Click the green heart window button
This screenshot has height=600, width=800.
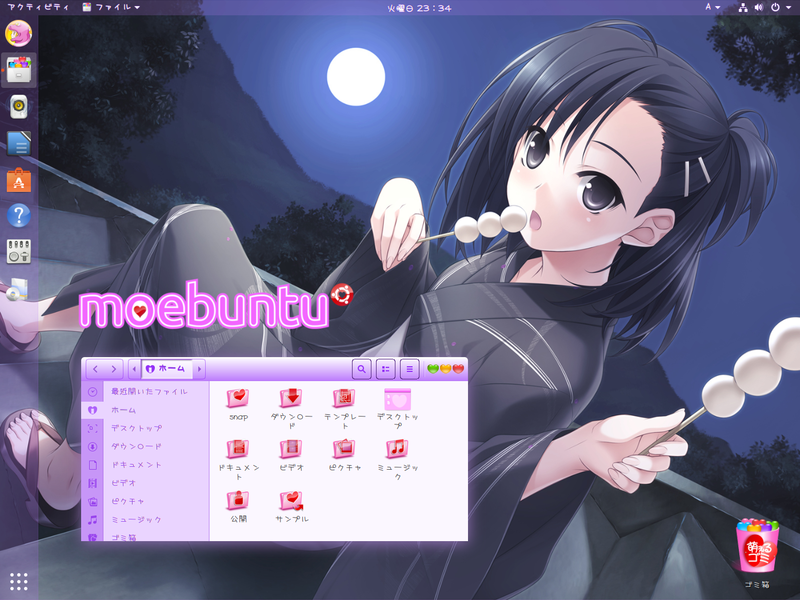433,368
